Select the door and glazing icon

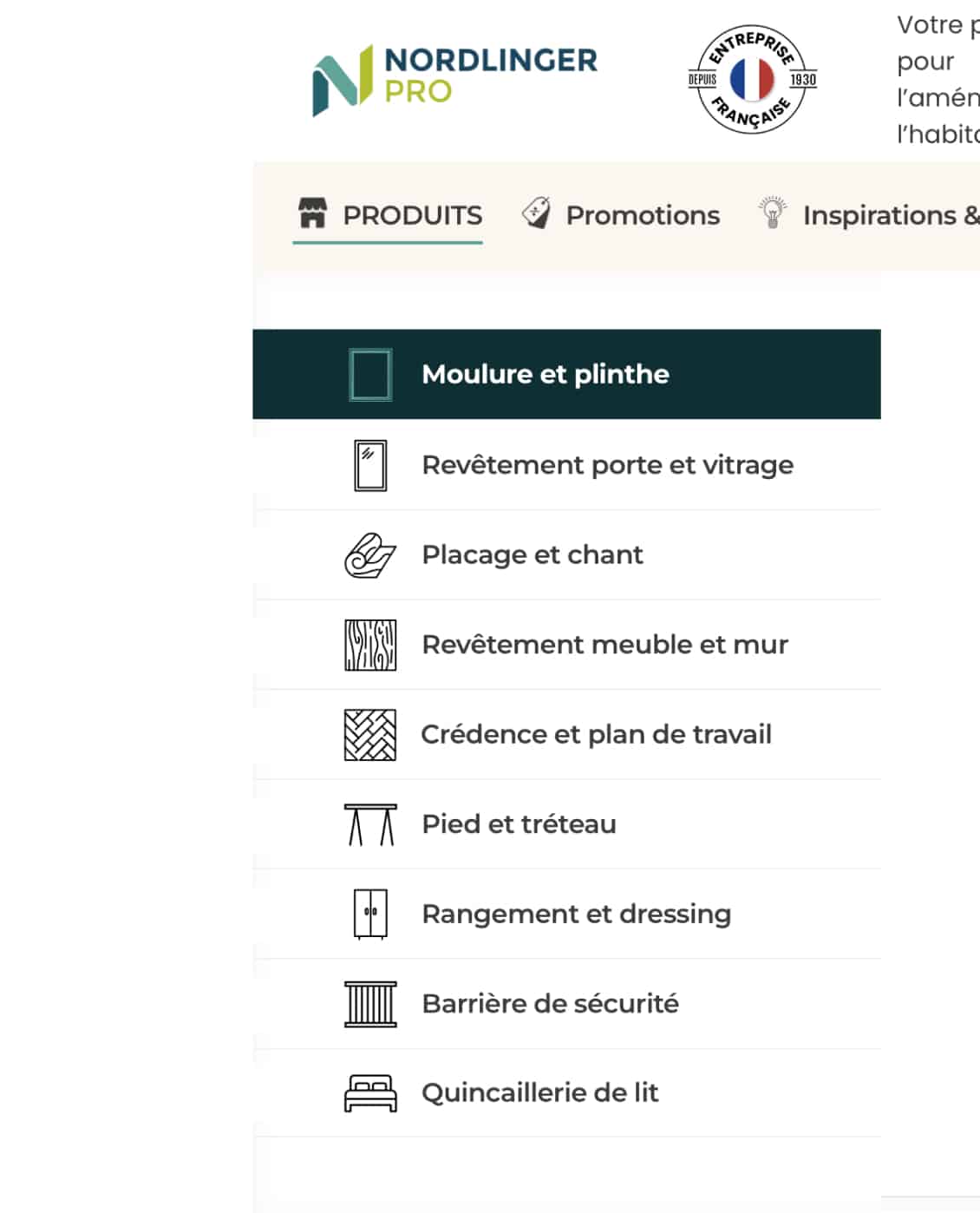[x=370, y=466]
